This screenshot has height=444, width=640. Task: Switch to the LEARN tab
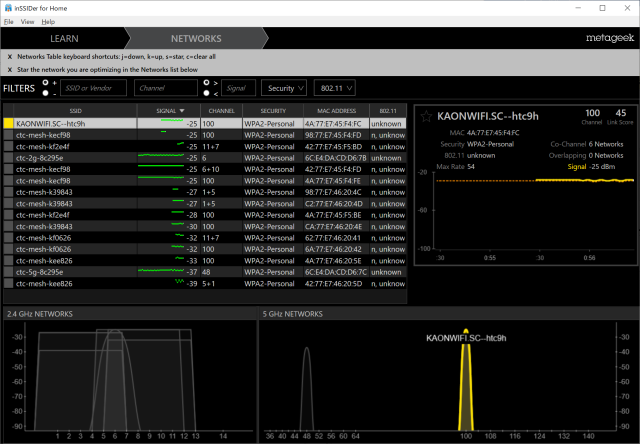[x=64, y=39]
